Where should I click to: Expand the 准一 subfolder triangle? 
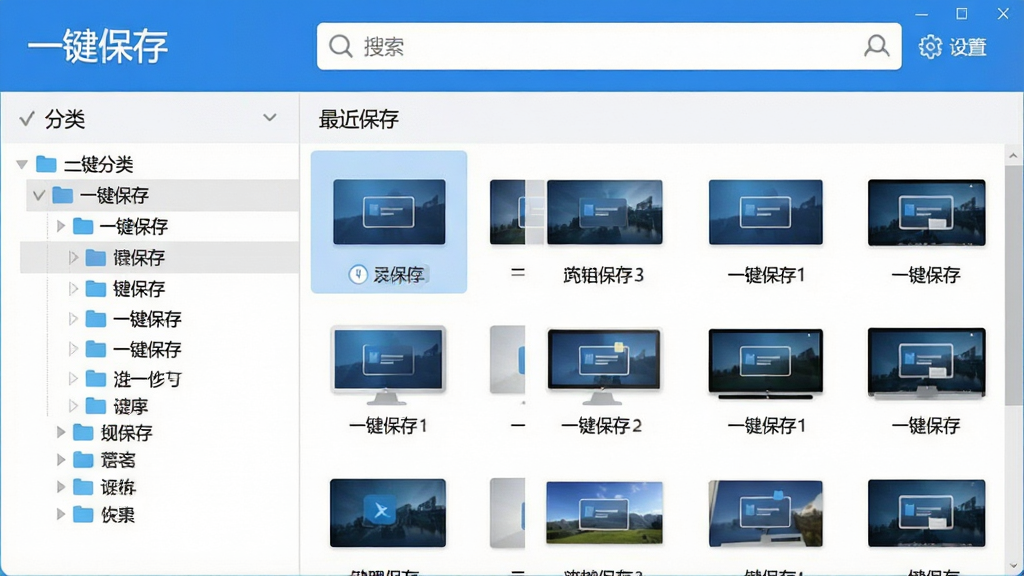73,379
